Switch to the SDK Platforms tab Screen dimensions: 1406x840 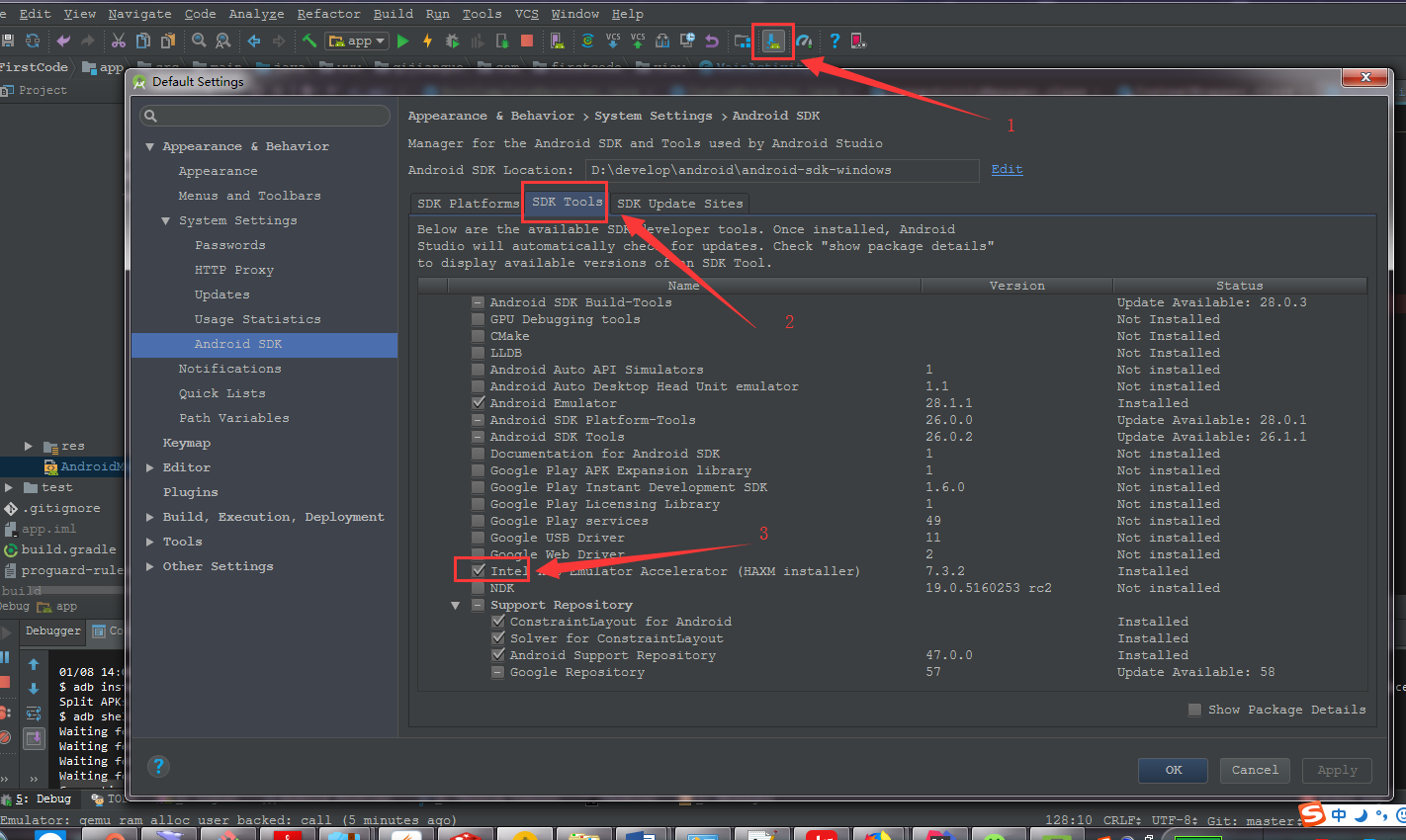467,204
